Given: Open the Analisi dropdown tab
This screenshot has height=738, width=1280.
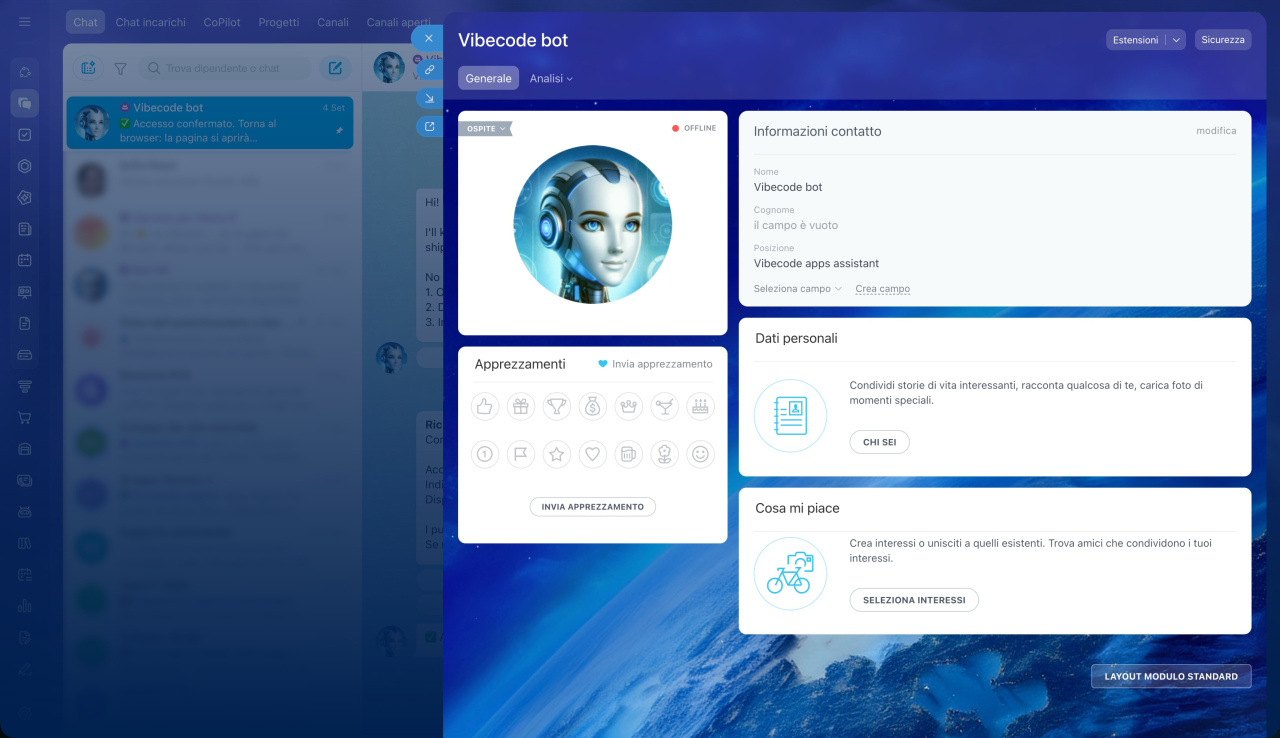Looking at the screenshot, I should click(551, 78).
